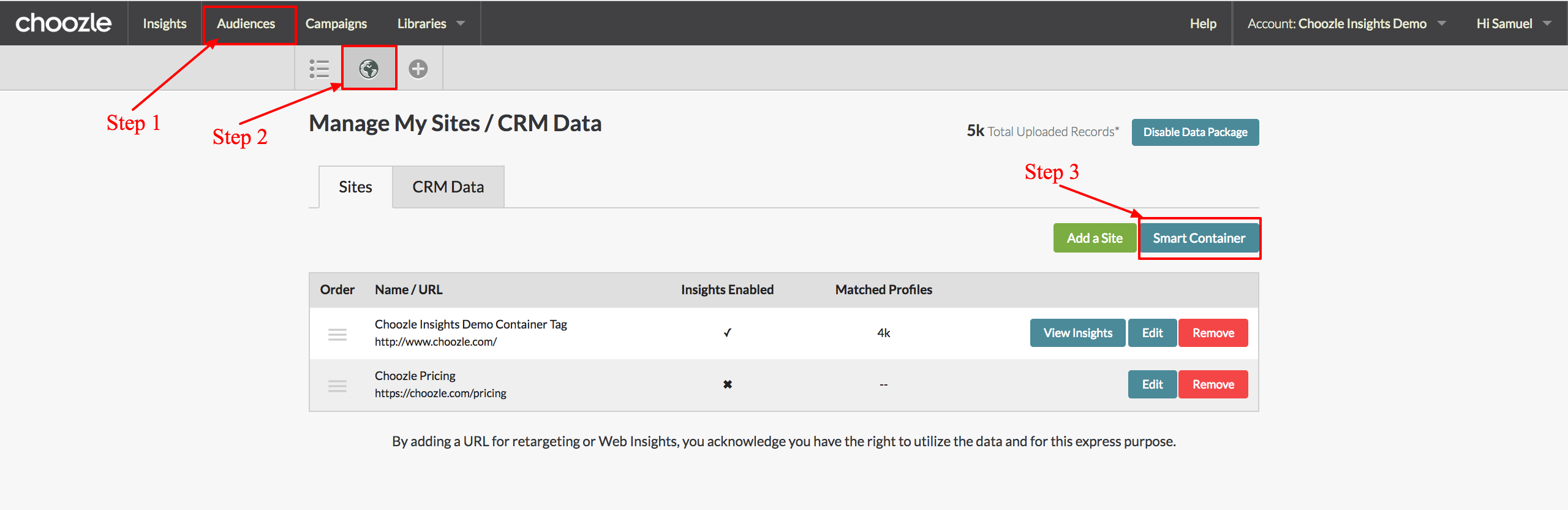1568x510 pixels.
Task: Go to the Audiences menu
Action: 246,23
